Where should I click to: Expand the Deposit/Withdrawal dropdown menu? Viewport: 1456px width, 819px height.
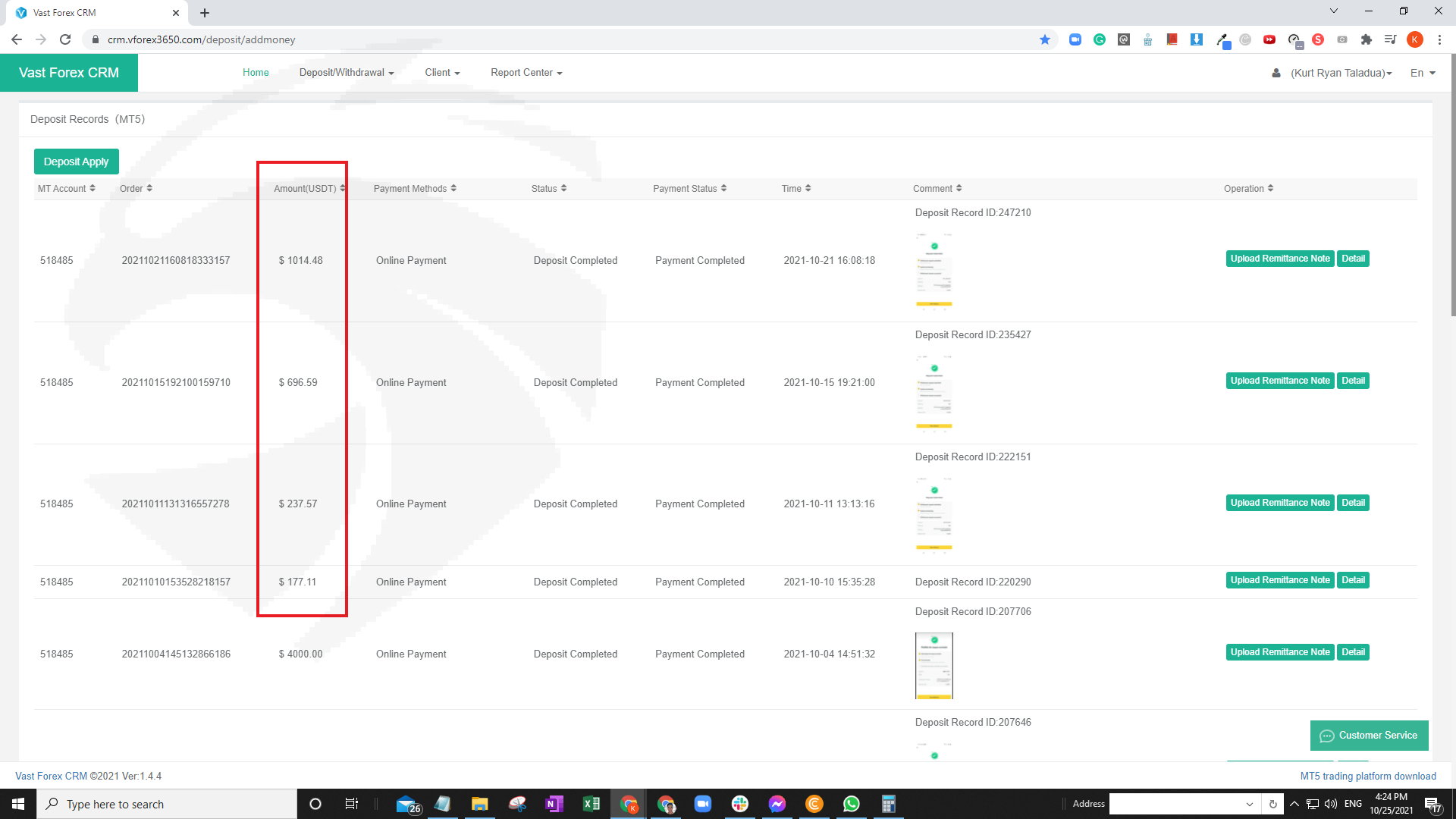[346, 73]
